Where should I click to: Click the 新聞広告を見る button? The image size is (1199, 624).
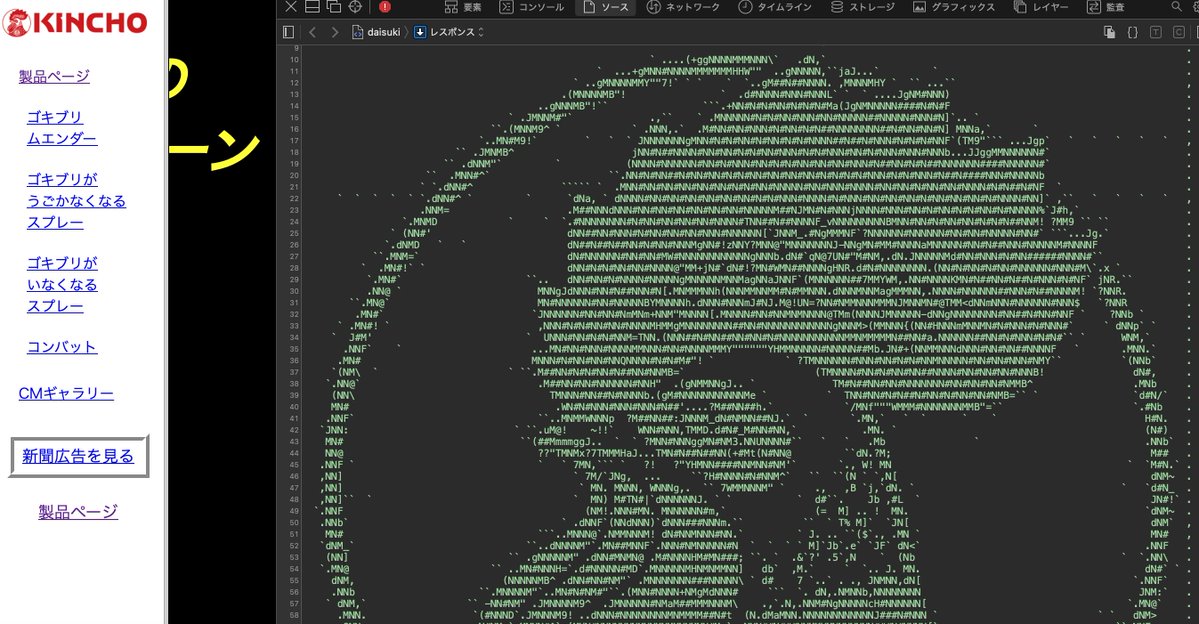78,456
